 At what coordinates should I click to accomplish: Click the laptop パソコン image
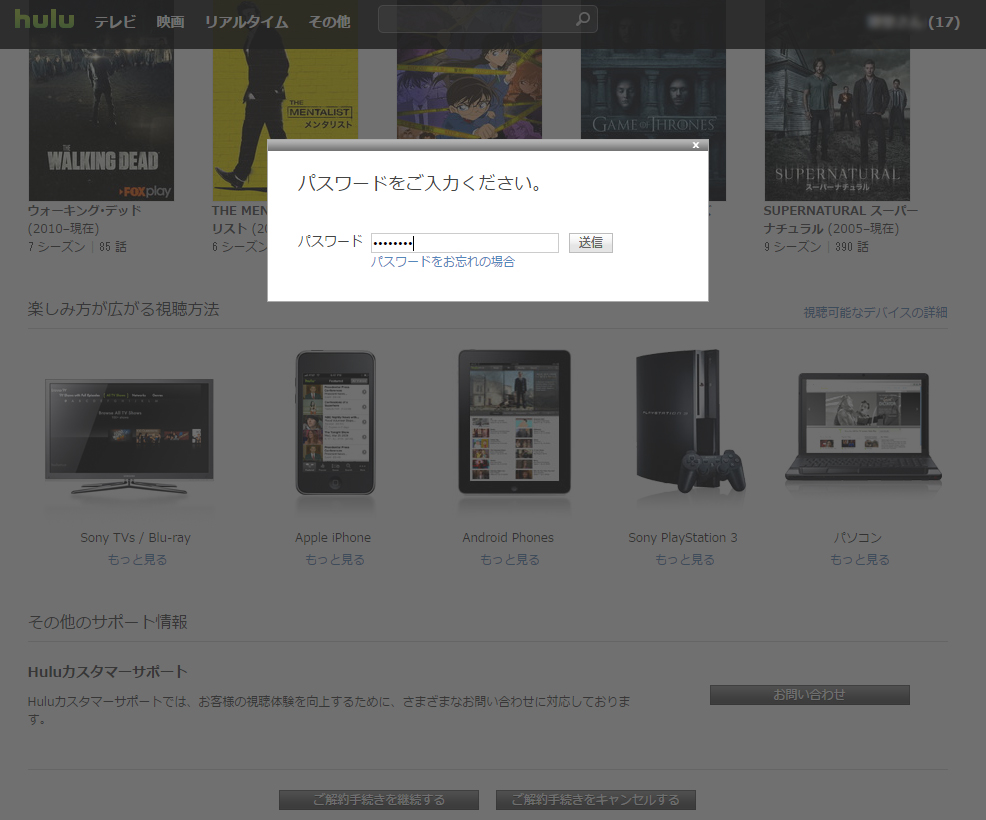click(x=863, y=428)
